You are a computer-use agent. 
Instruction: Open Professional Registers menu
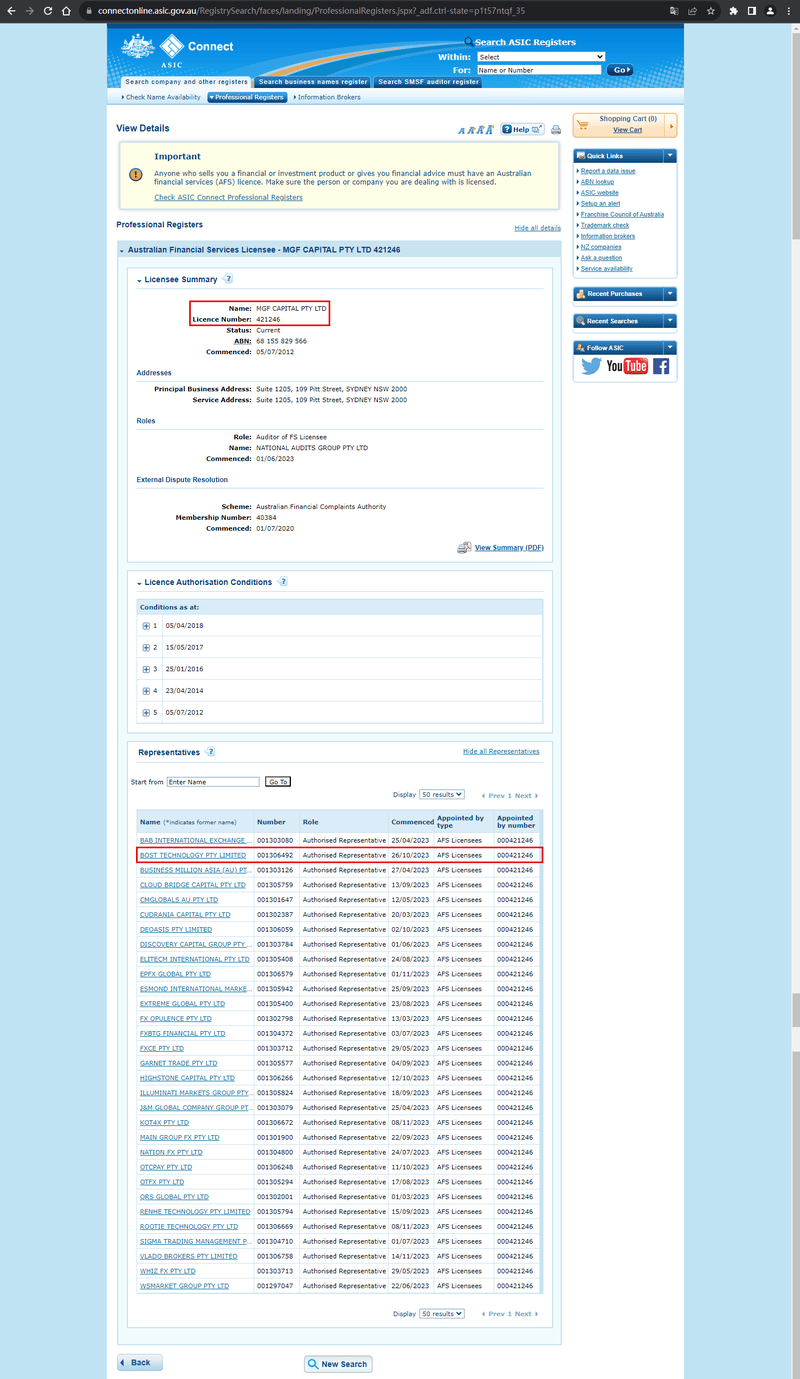248,98
